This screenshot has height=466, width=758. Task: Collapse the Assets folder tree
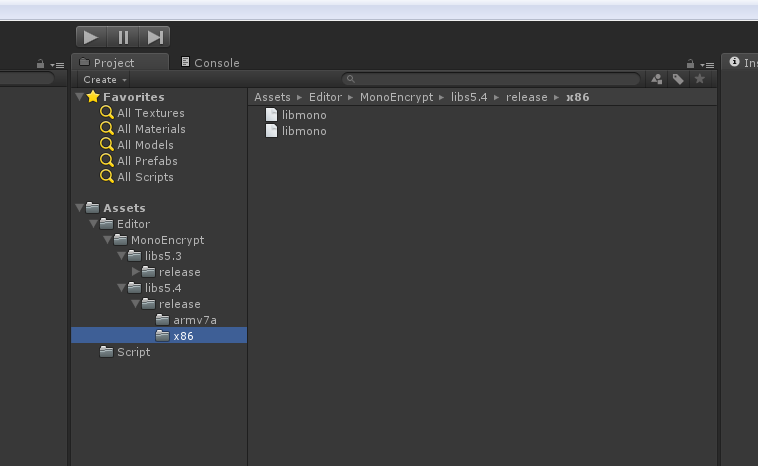[79, 208]
